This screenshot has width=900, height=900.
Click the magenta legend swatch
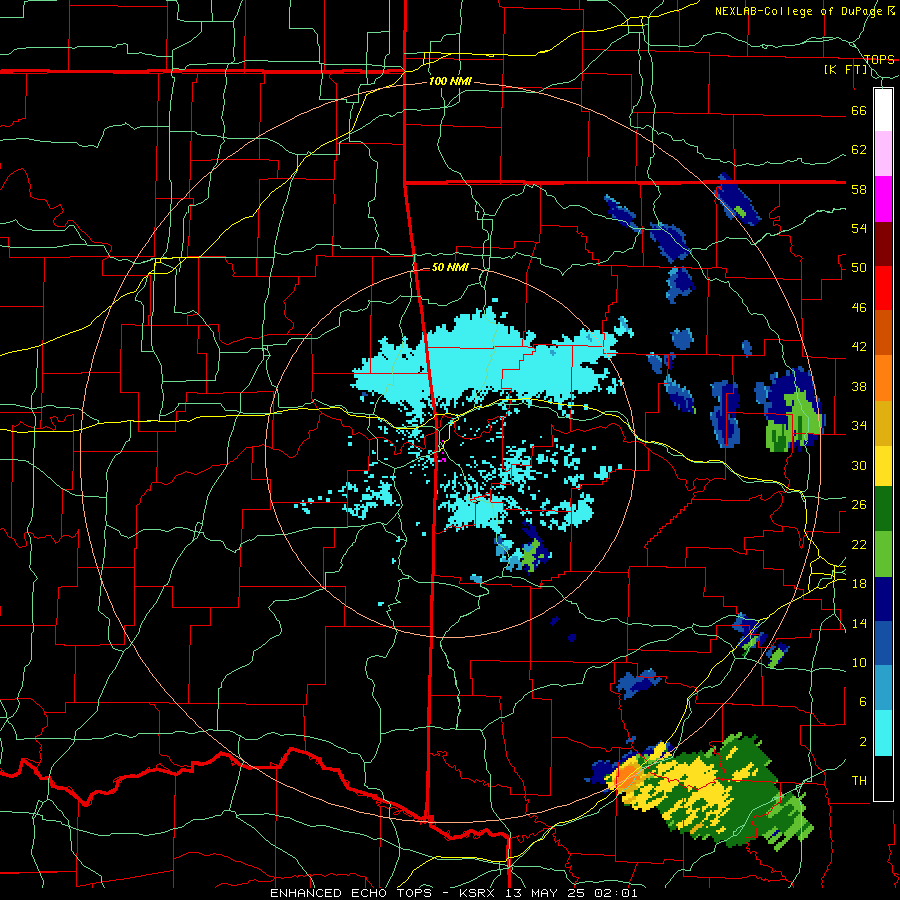pyautogui.click(x=883, y=199)
